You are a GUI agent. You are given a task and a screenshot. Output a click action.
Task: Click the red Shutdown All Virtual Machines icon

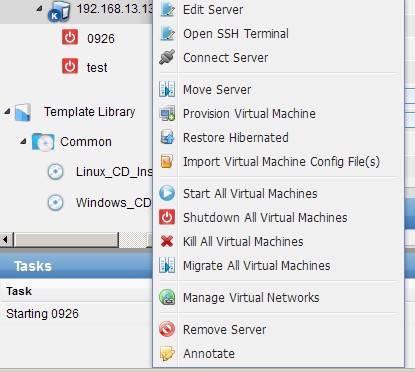[x=167, y=217]
